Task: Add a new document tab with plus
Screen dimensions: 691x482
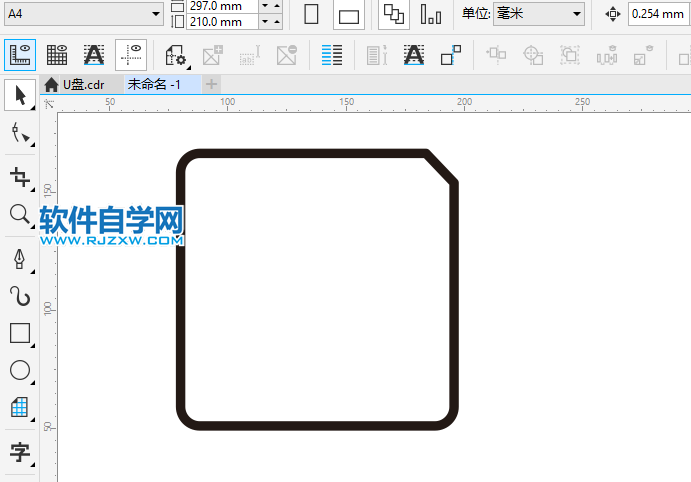Action: coord(212,84)
